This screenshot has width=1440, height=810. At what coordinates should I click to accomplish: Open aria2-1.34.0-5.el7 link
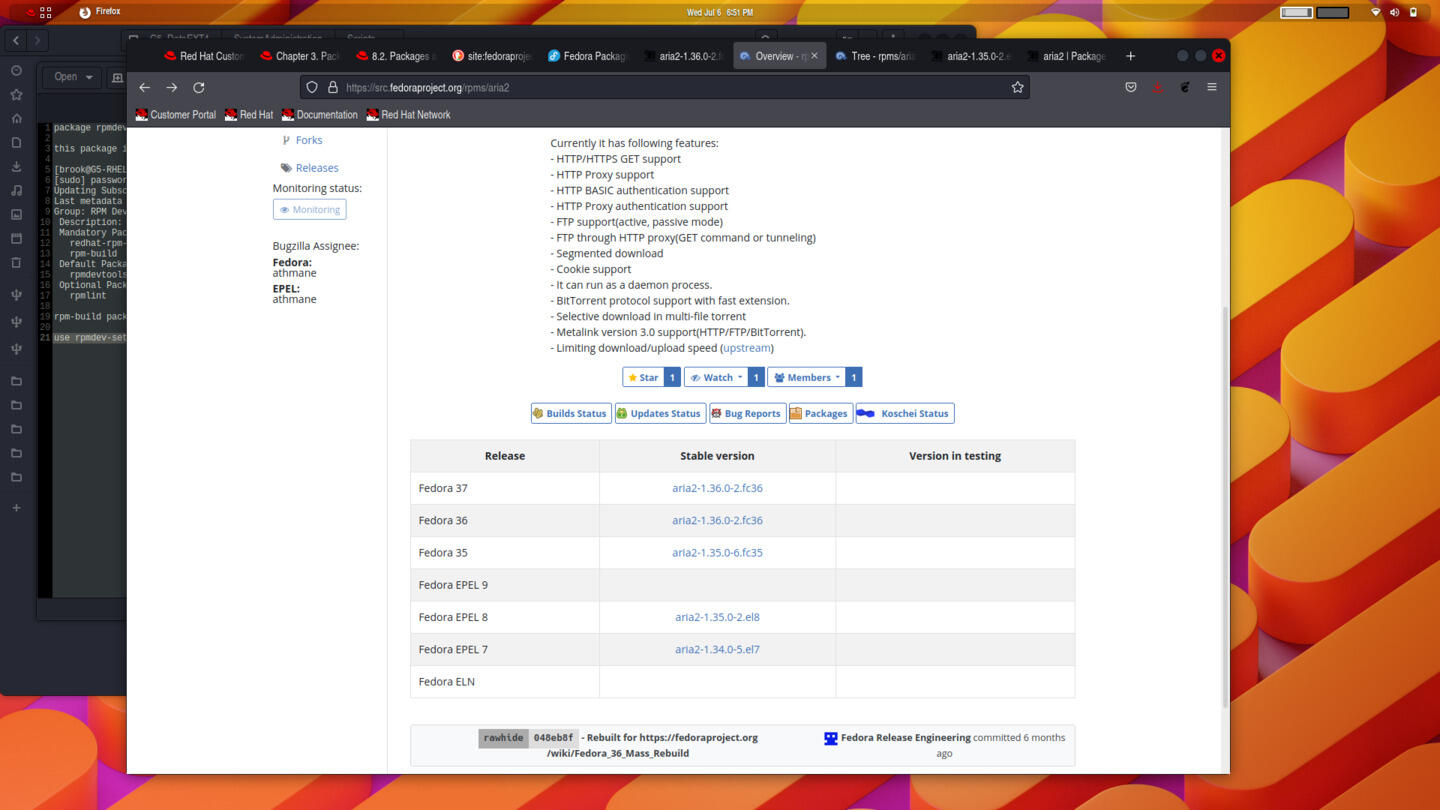[717, 649]
